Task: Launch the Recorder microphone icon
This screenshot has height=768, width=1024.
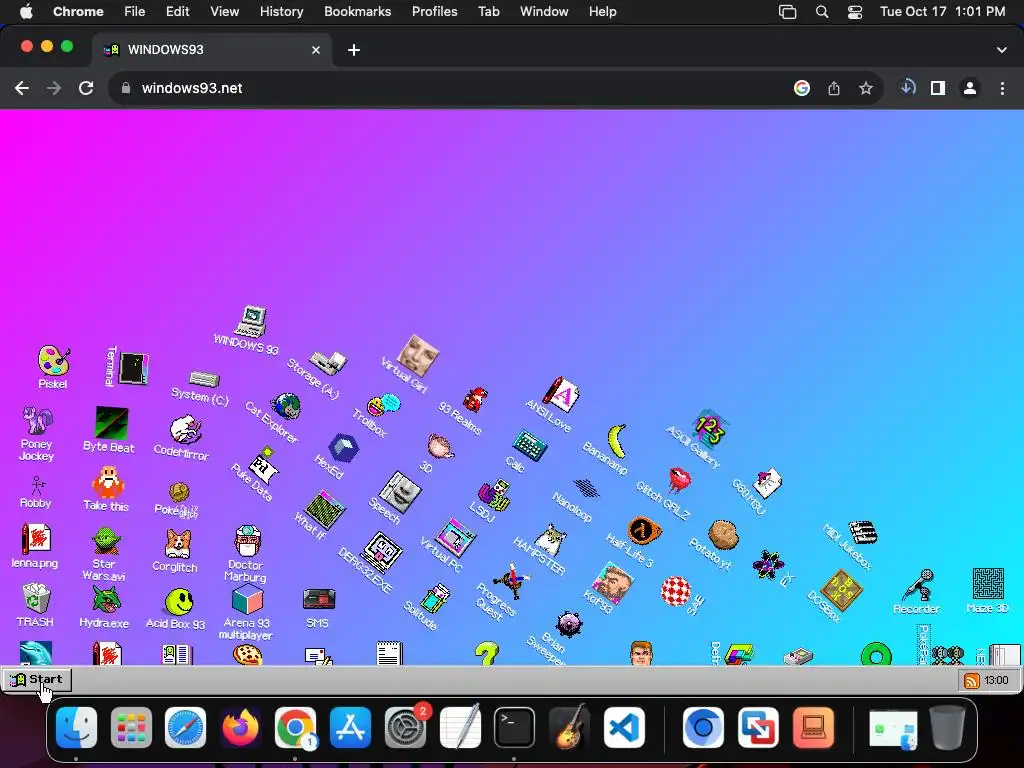Action: pos(918,584)
